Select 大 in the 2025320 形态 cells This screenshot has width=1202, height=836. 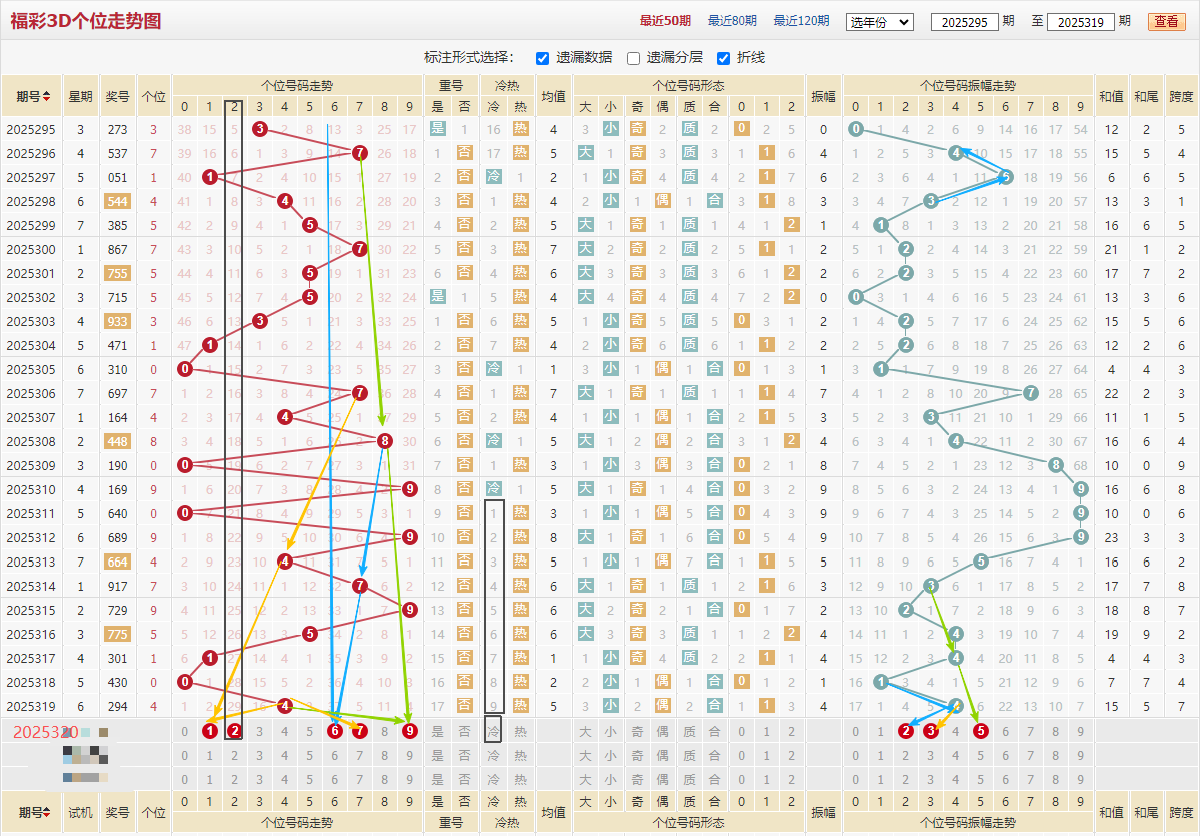click(x=586, y=731)
